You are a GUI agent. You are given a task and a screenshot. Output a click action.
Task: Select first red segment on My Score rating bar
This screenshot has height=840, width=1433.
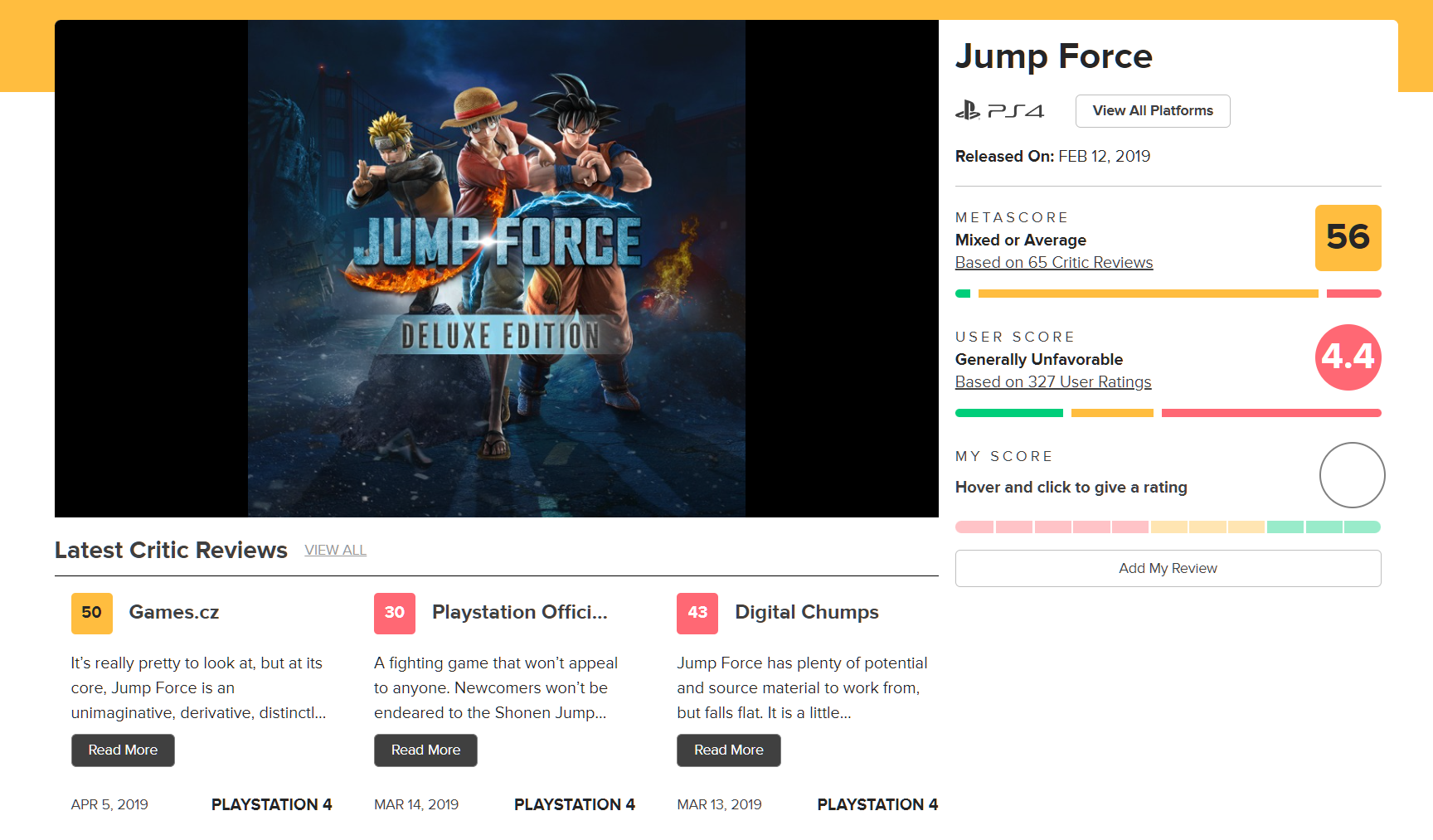click(x=974, y=527)
